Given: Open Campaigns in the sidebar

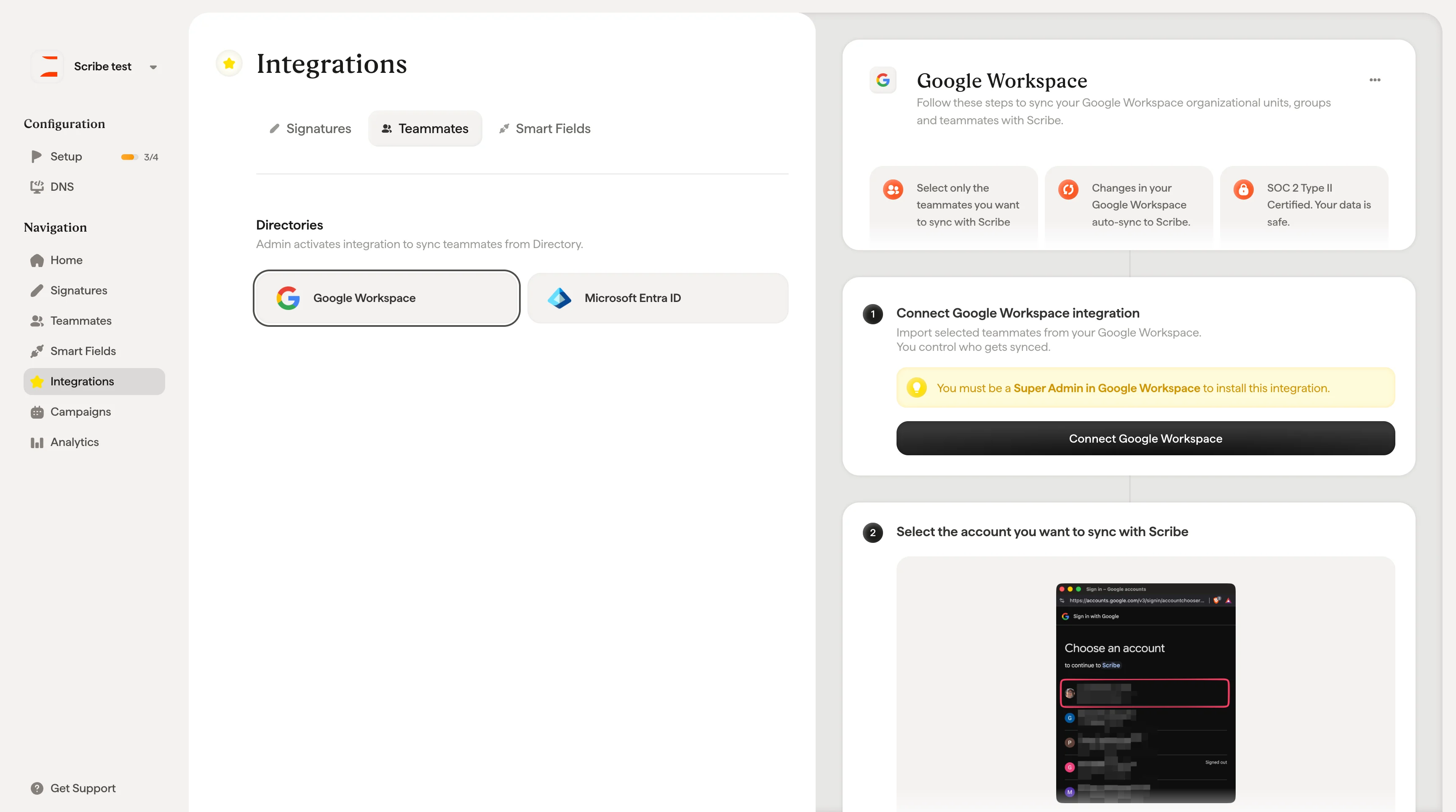Looking at the screenshot, I should click(94, 412).
